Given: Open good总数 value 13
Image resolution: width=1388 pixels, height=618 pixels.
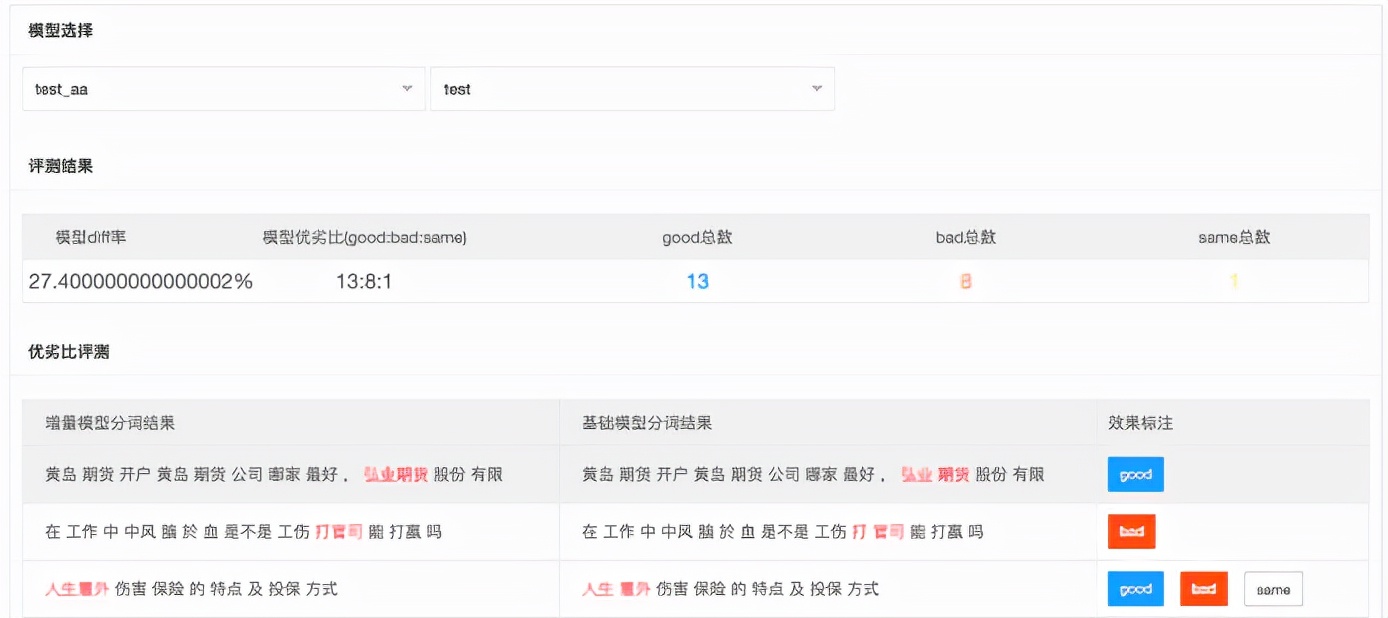Looking at the screenshot, I should (696, 281).
